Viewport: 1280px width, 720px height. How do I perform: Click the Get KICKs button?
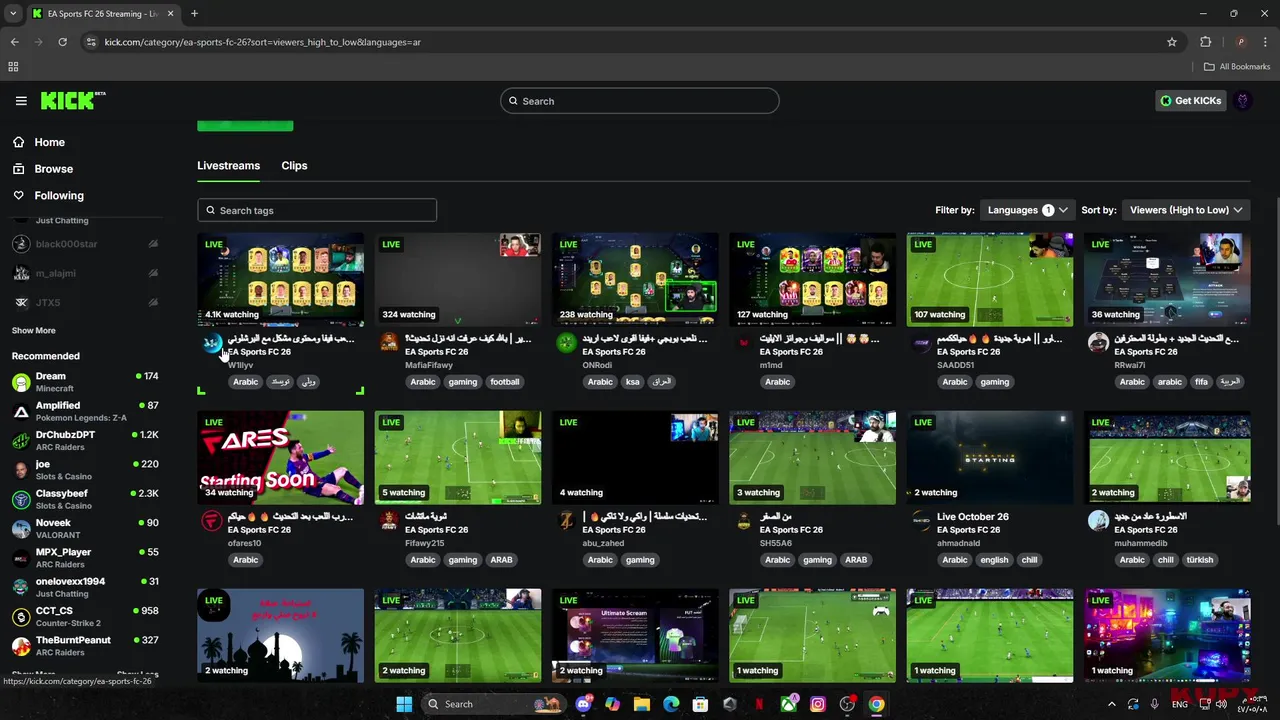[1190, 101]
